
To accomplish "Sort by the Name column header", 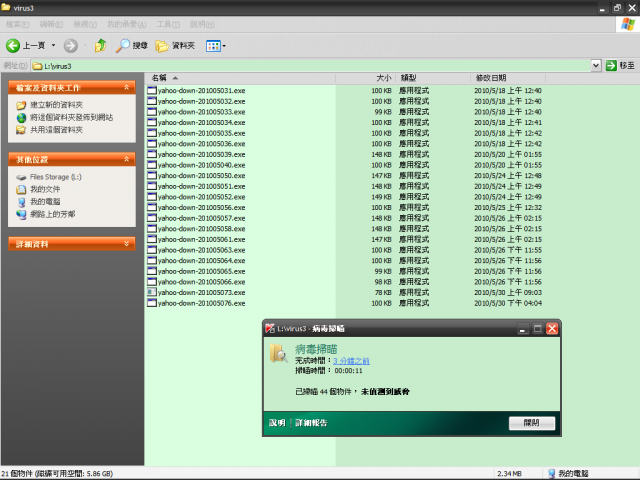I will [x=240, y=78].
